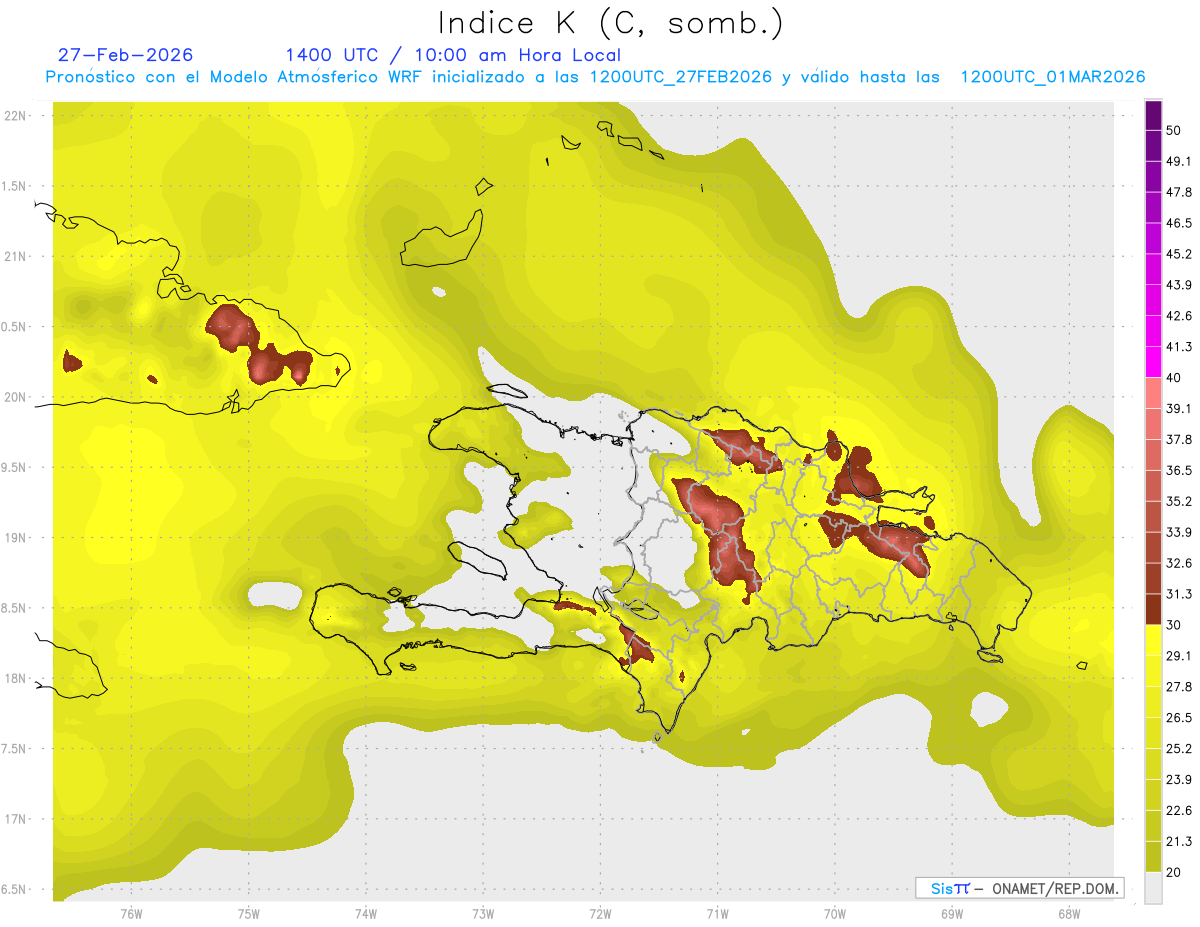Pick the dark brown swatch just above 30
The height and width of the screenshot is (927, 1200).
[x=1153, y=609]
